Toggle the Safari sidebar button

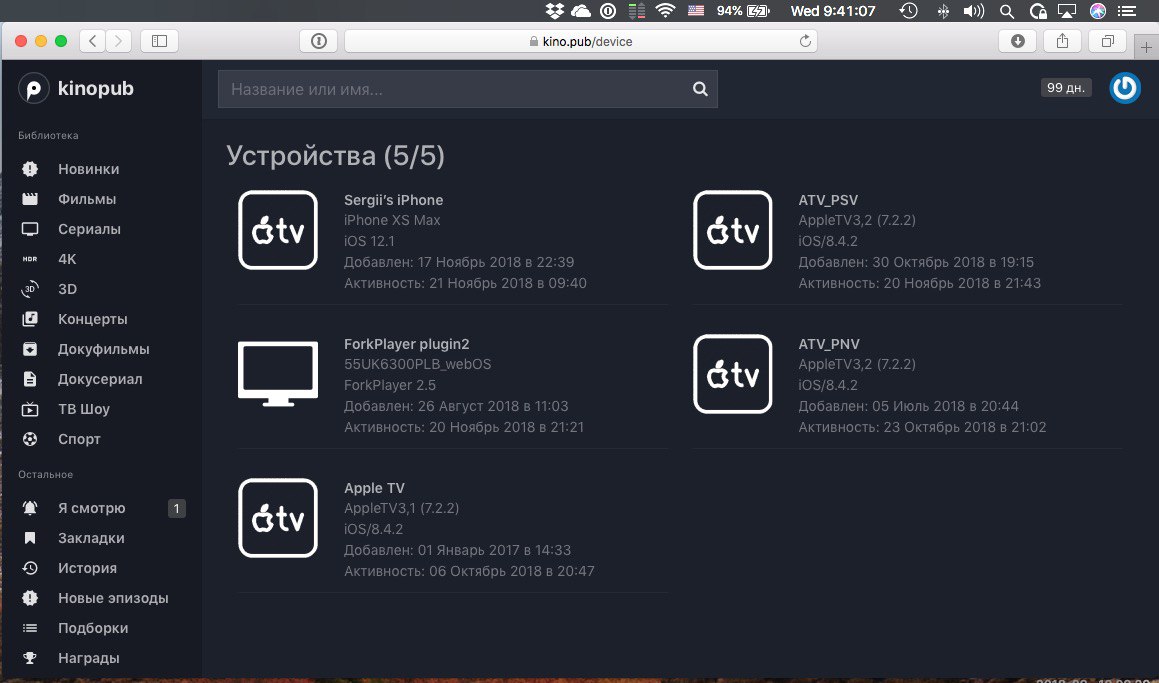point(159,41)
